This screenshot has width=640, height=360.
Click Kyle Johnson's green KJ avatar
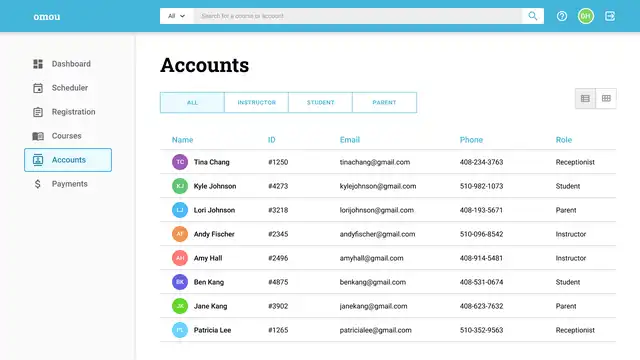click(x=180, y=186)
